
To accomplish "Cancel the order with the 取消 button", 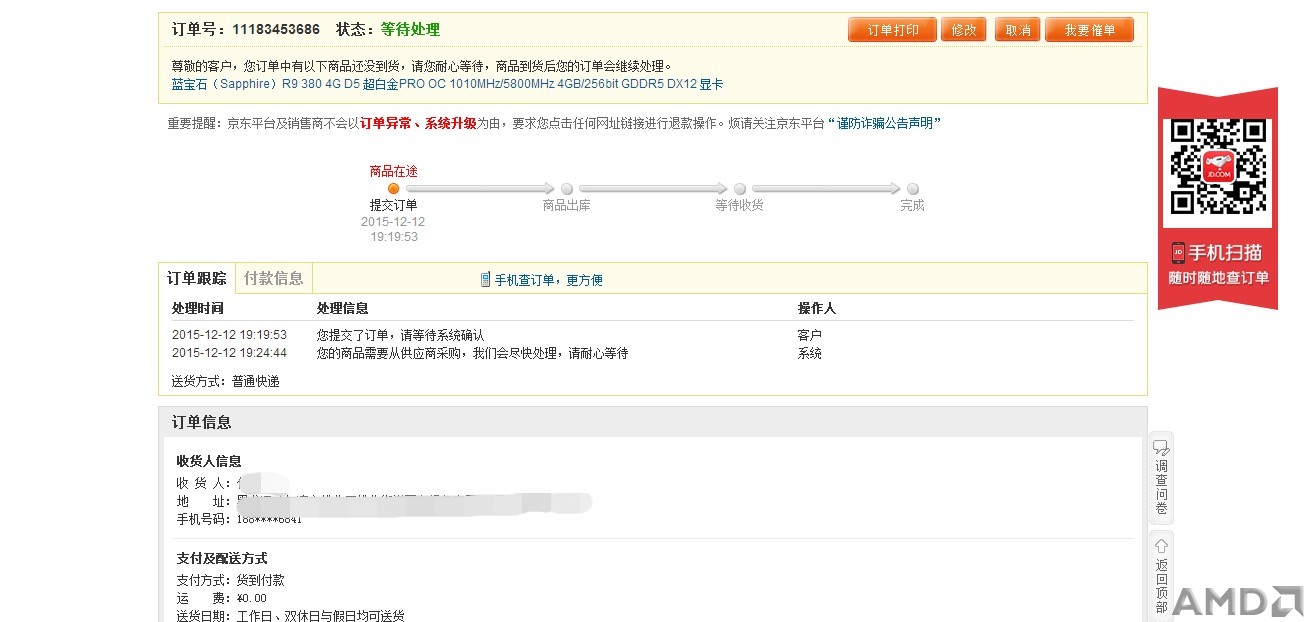I will tap(1018, 30).
